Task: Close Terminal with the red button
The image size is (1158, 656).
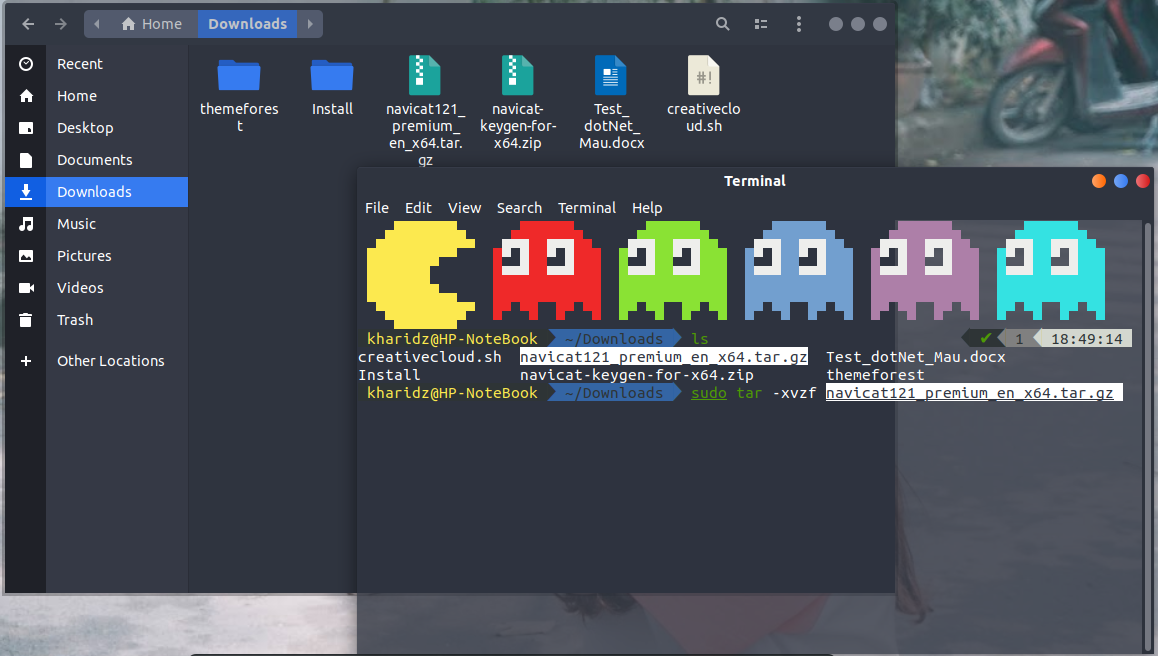Action: (1143, 182)
